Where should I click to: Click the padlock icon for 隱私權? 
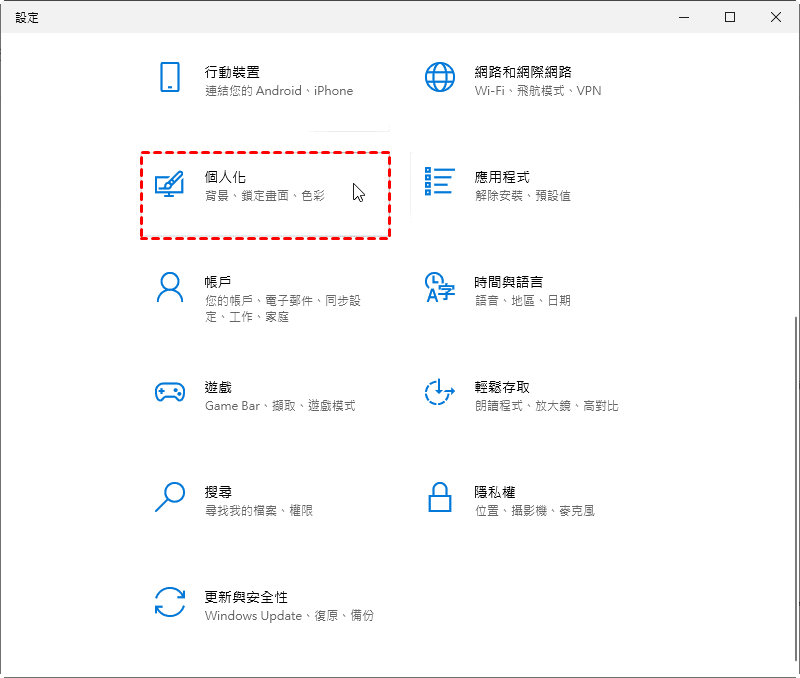tap(440, 497)
